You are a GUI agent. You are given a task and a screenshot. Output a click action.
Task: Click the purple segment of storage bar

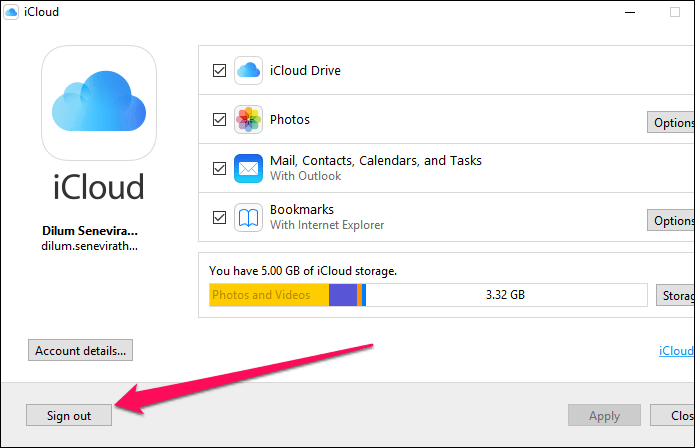click(343, 295)
